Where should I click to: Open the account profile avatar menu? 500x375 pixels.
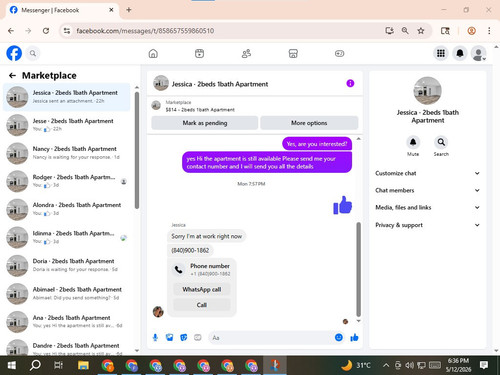click(478, 53)
